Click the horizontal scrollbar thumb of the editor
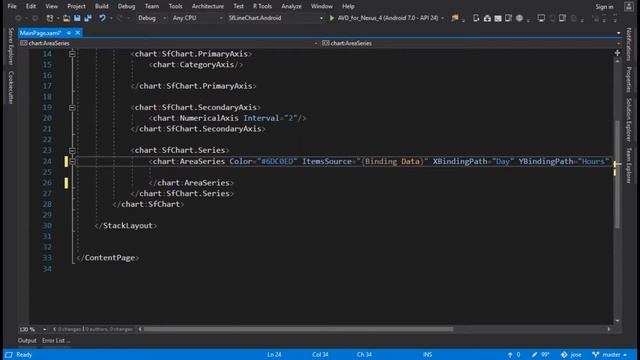The width and height of the screenshot is (640, 360). (298, 329)
